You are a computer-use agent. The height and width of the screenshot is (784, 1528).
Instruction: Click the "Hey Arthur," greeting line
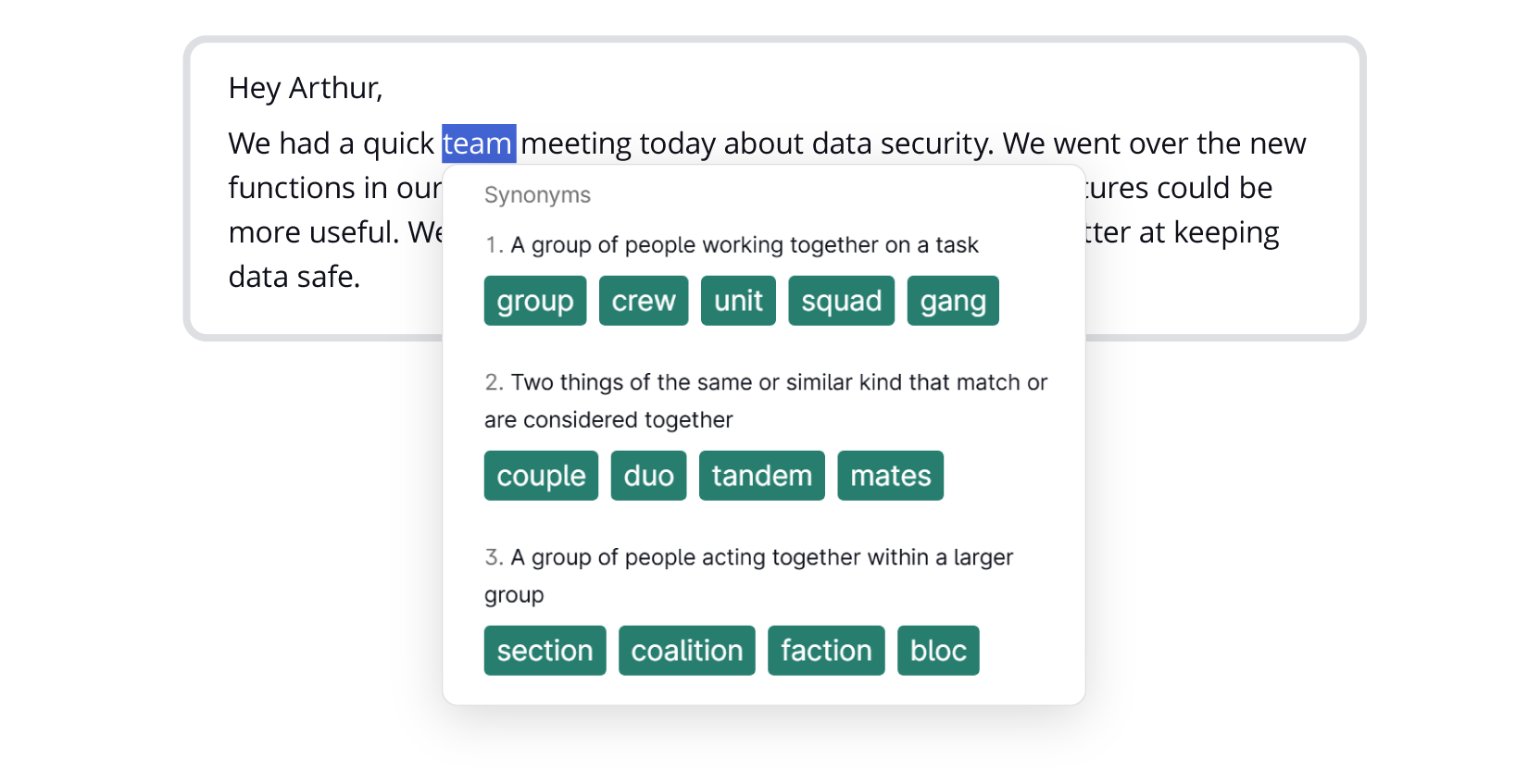[x=305, y=88]
